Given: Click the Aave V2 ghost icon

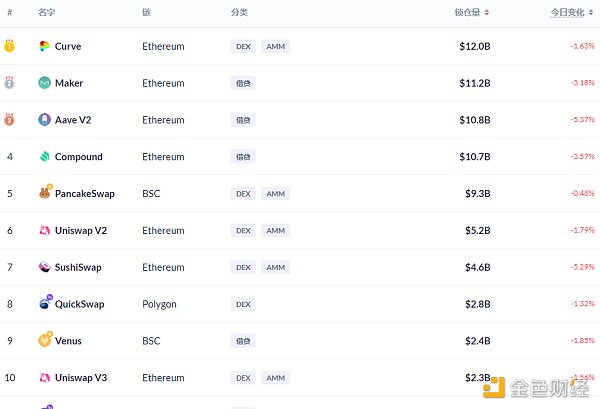Looking at the screenshot, I should click(44, 120).
